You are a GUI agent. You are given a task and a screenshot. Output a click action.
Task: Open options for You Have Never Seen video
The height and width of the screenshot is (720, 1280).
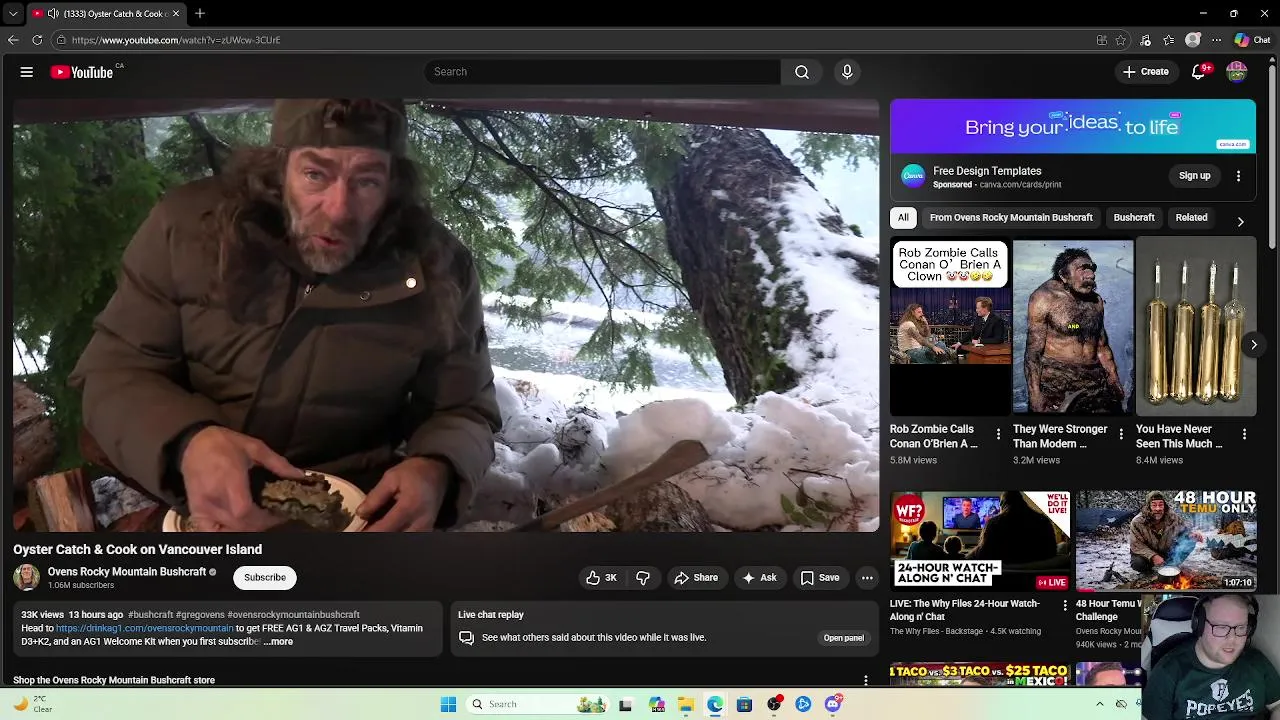click(x=1244, y=434)
